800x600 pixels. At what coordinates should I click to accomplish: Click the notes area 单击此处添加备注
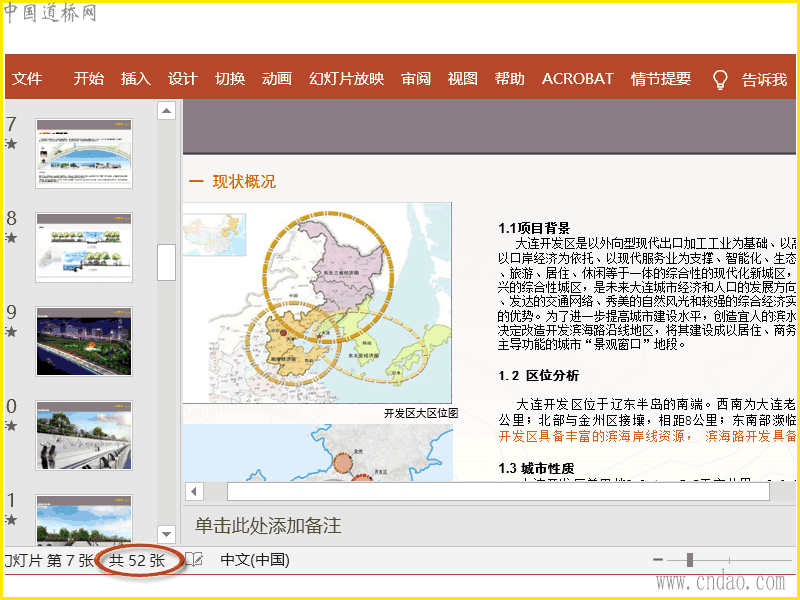(x=268, y=525)
